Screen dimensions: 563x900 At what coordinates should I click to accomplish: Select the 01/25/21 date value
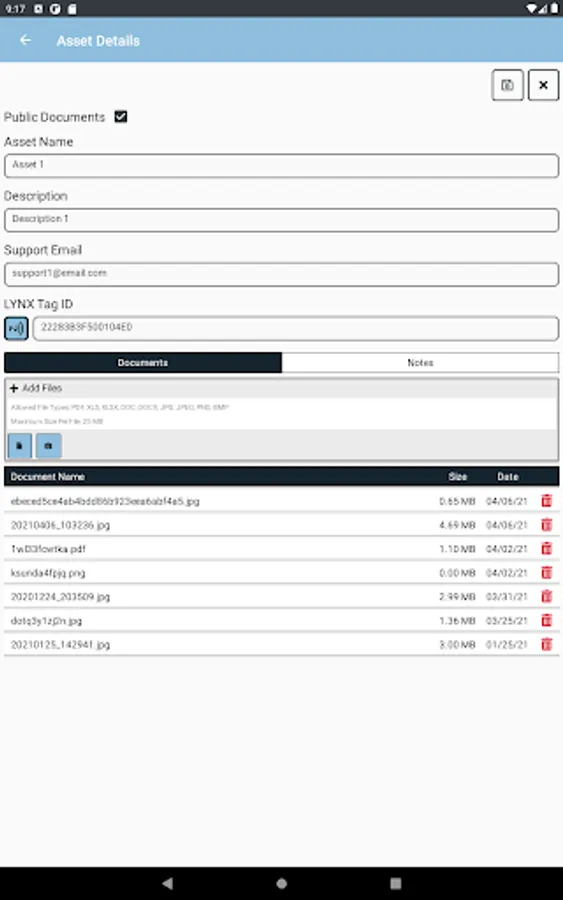[x=507, y=645]
